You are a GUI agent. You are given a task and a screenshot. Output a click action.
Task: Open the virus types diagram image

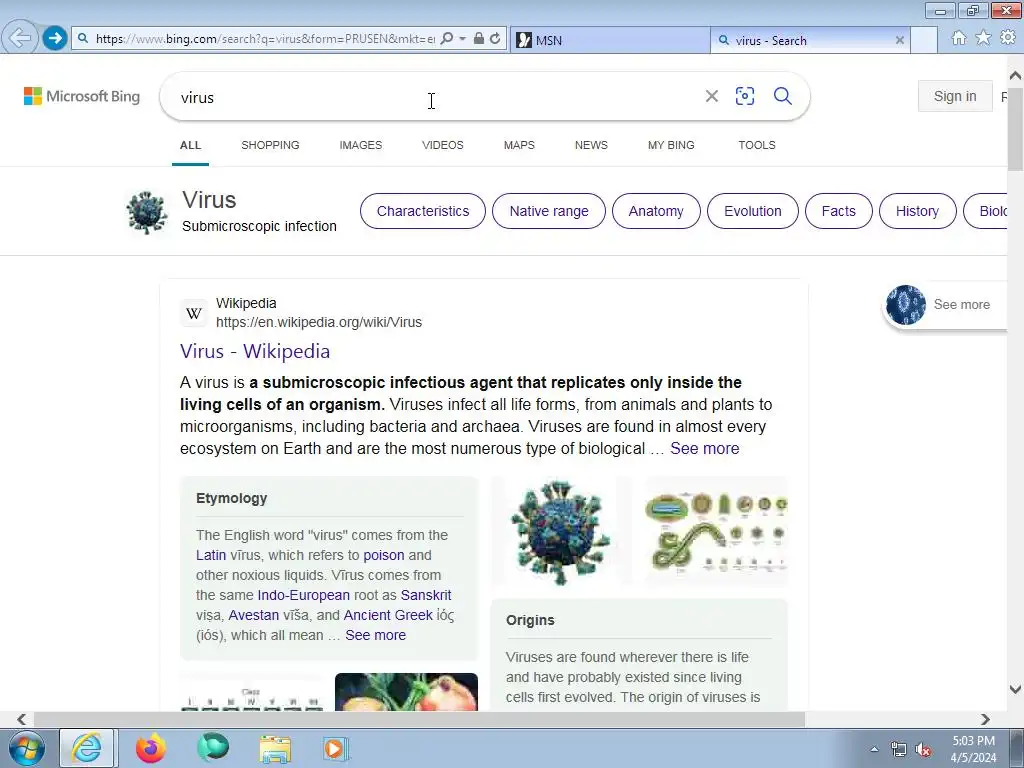(716, 531)
